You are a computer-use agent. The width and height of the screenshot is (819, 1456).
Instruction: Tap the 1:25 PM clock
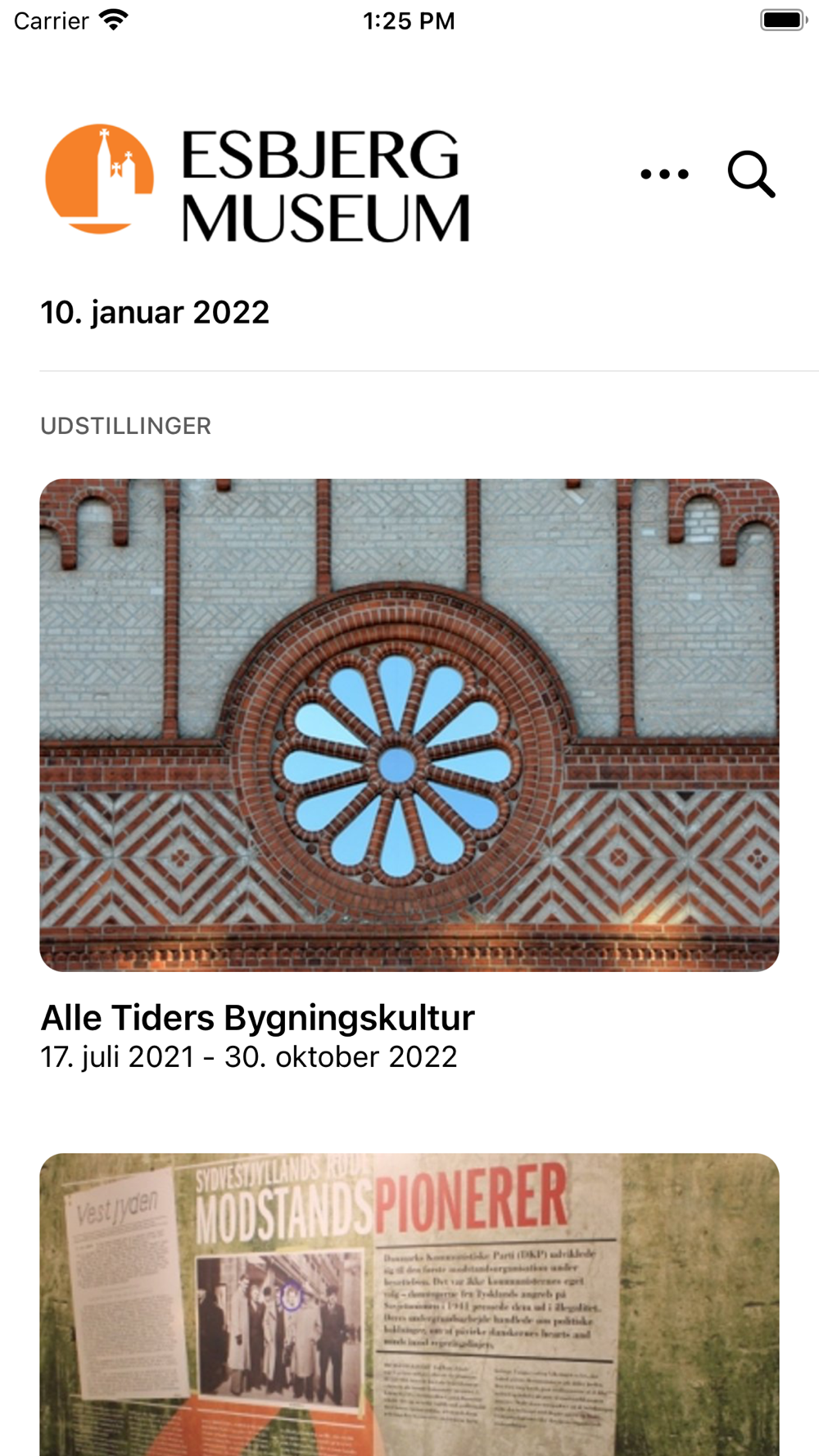tap(409, 20)
